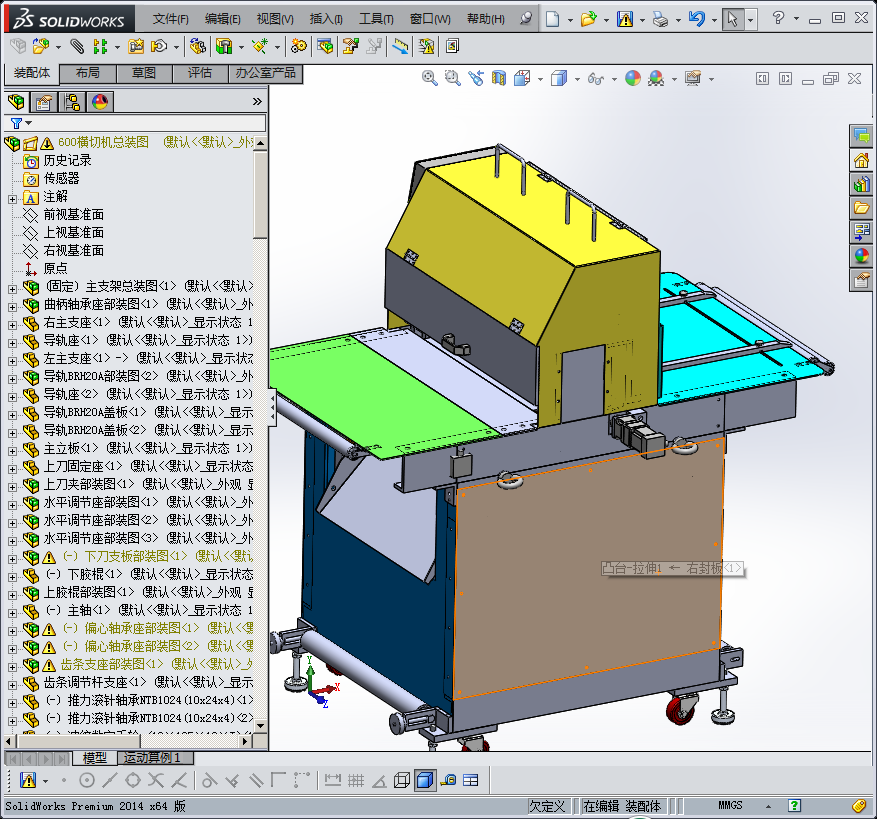Switch to the 评估 tab
Screen dimensions: 877x819
[x=200, y=73]
